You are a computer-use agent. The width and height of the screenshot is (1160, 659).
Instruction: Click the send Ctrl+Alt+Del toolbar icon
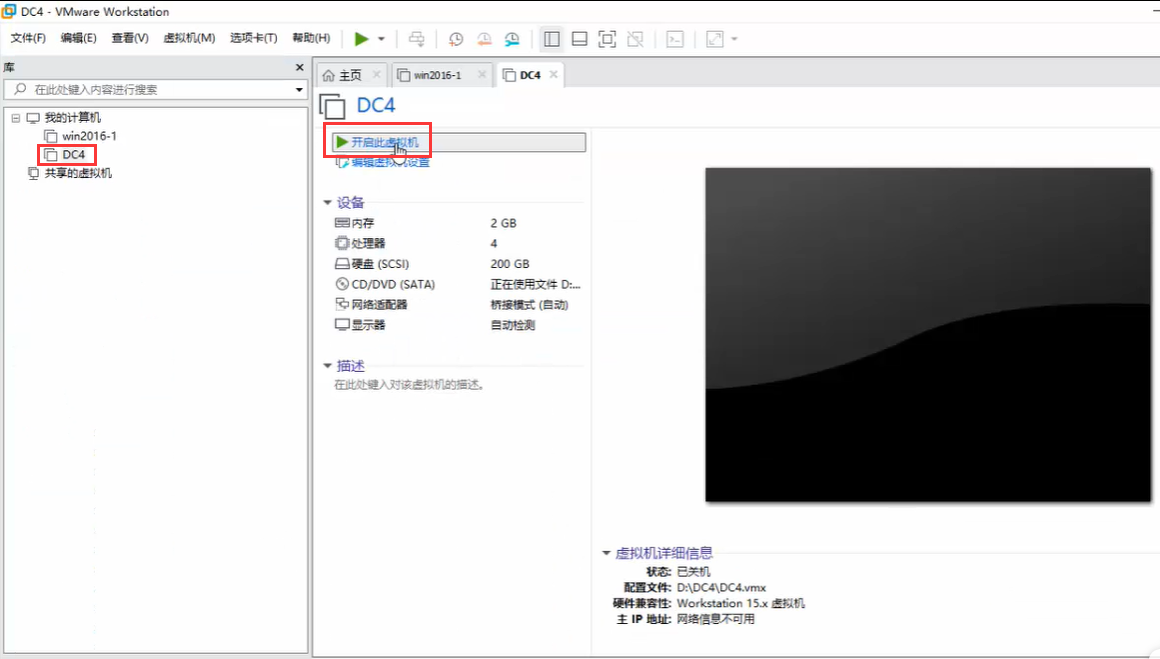pos(417,38)
